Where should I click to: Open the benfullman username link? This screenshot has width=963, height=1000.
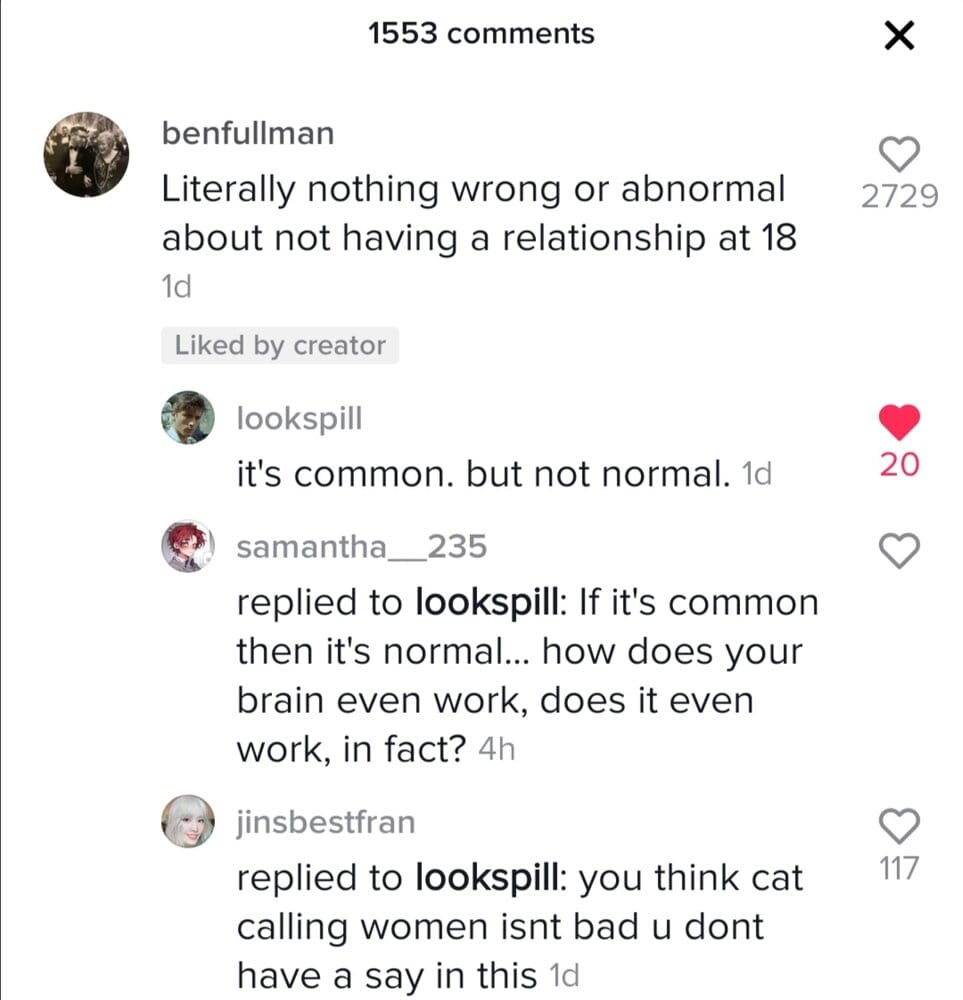[x=248, y=134]
